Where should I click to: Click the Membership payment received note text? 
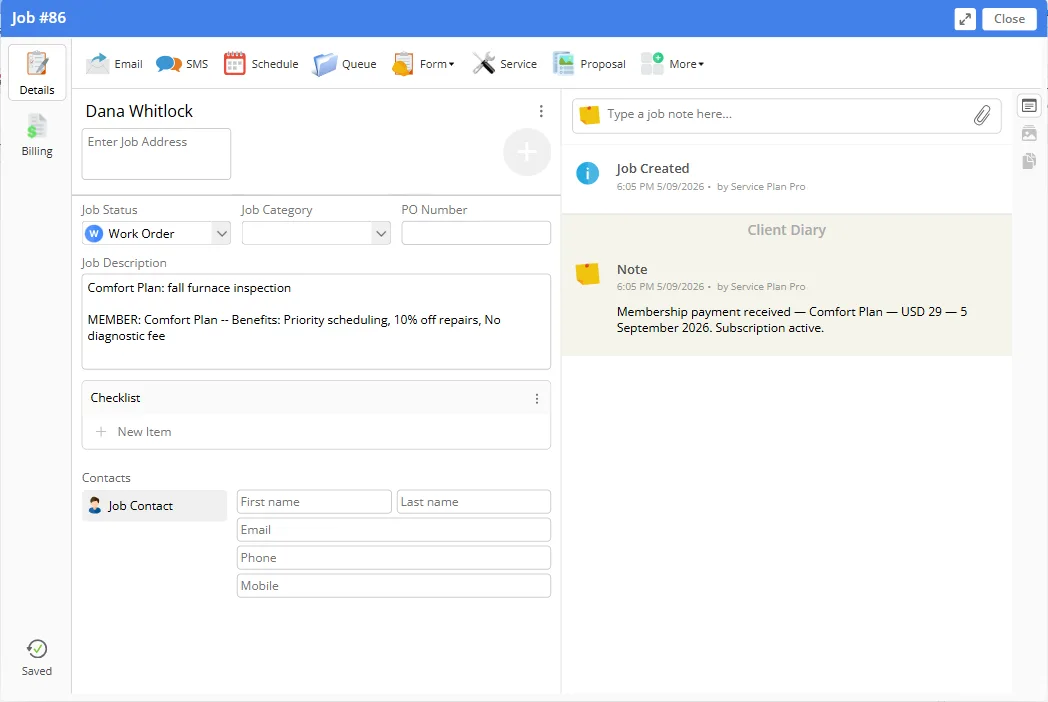pyautogui.click(x=792, y=320)
